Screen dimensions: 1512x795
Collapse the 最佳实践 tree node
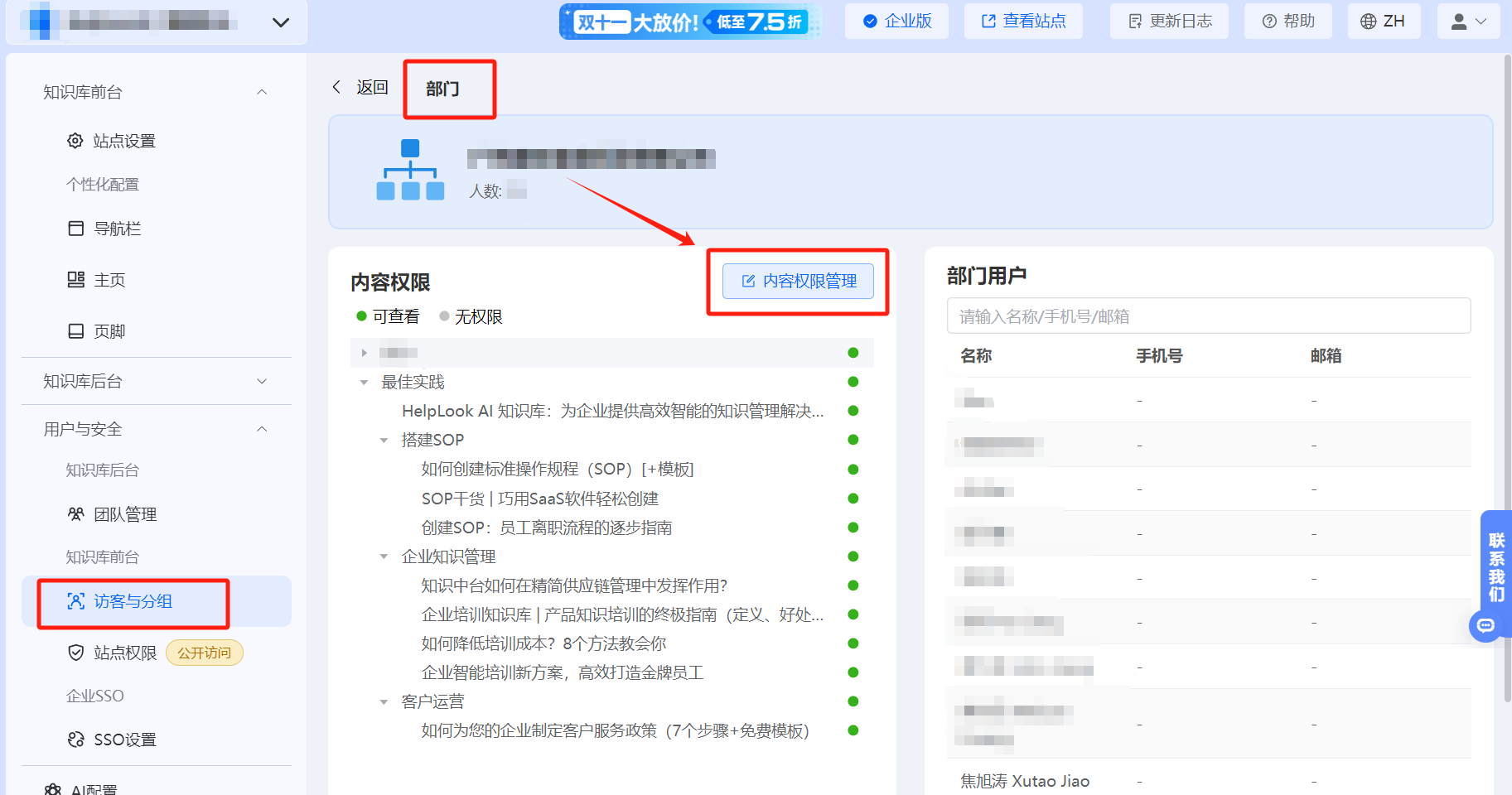click(364, 383)
